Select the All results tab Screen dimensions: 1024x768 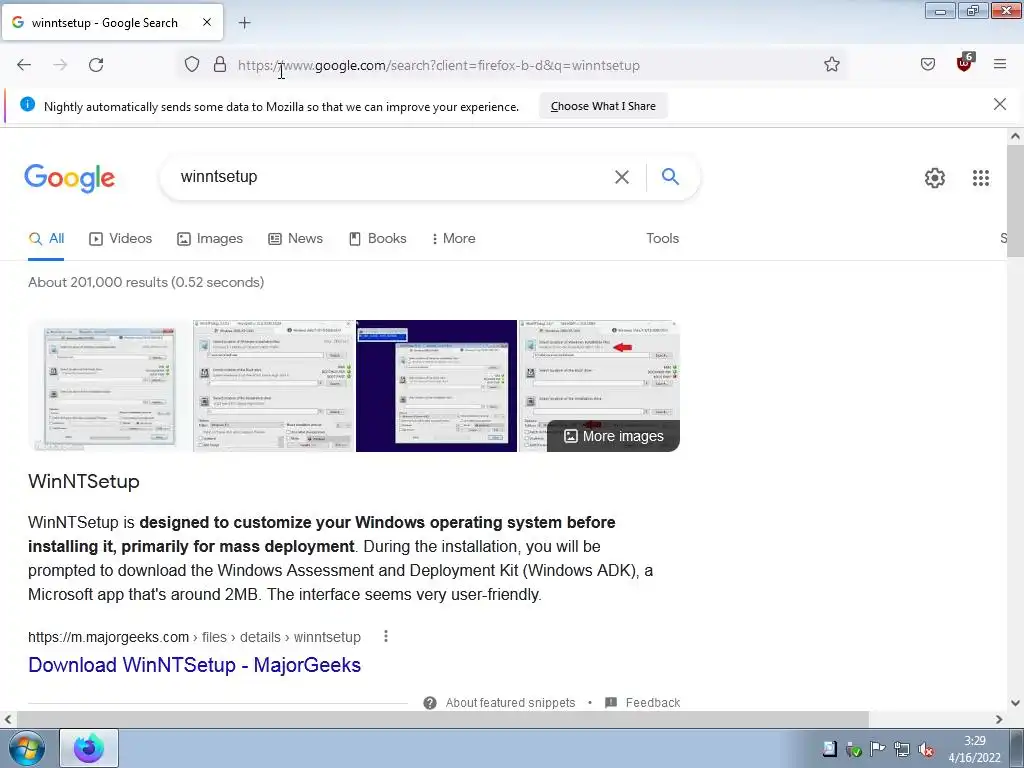(x=46, y=239)
